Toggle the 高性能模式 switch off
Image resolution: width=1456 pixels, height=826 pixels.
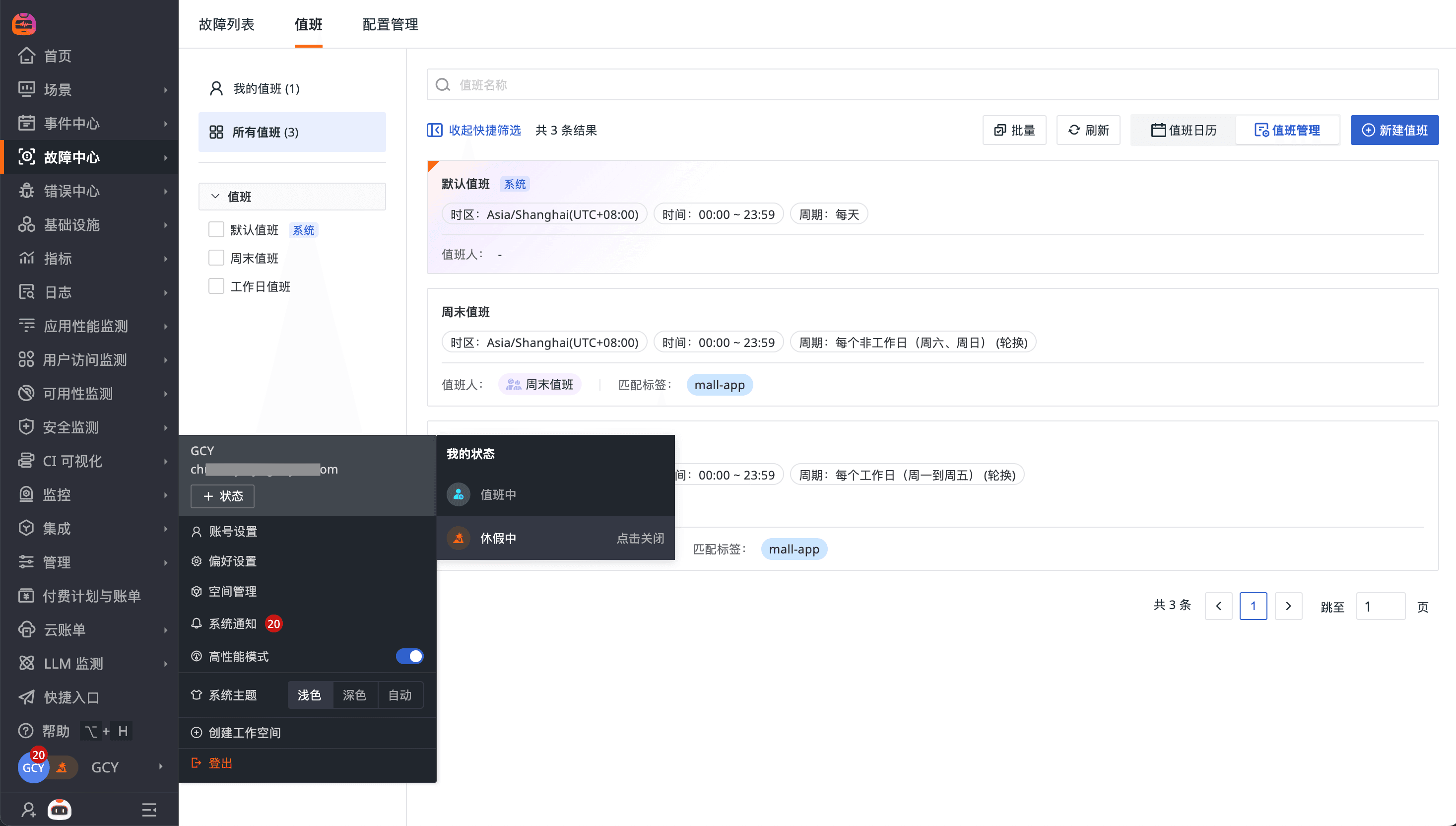click(409, 656)
